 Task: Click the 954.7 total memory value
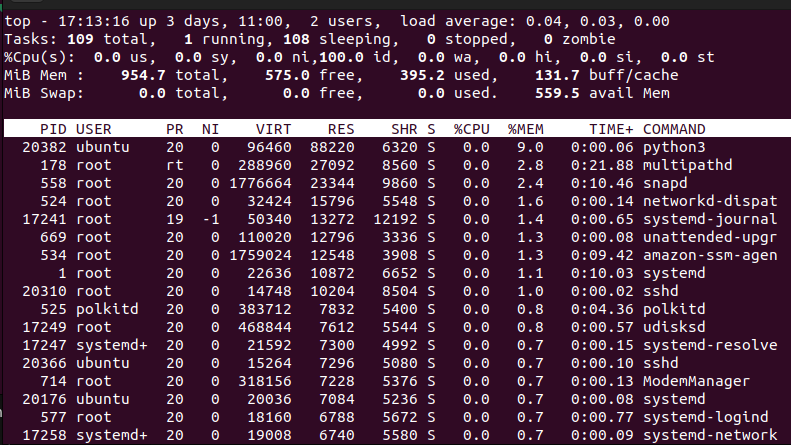tap(143, 75)
